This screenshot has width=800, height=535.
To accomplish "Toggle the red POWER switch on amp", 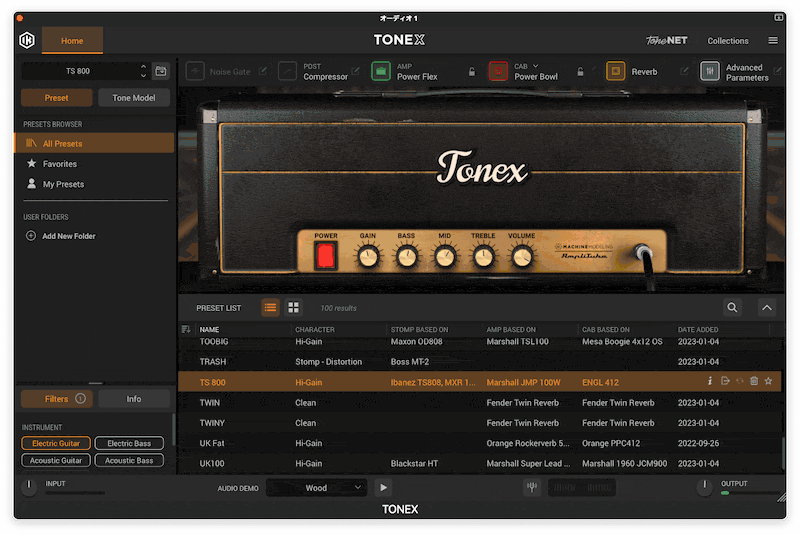I will tap(326, 255).
